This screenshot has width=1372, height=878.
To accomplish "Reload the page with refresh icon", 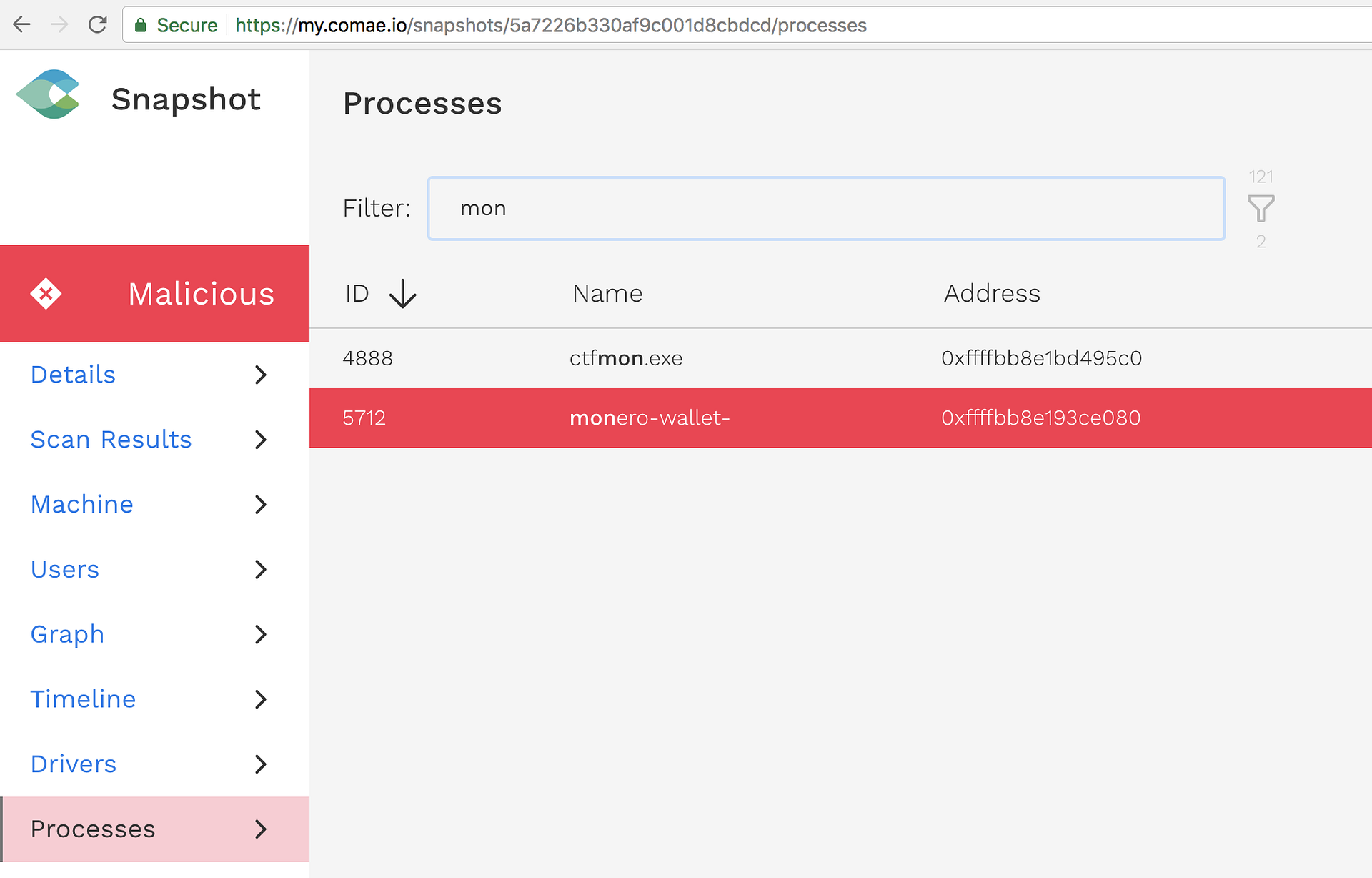I will (x=98, y=25).
